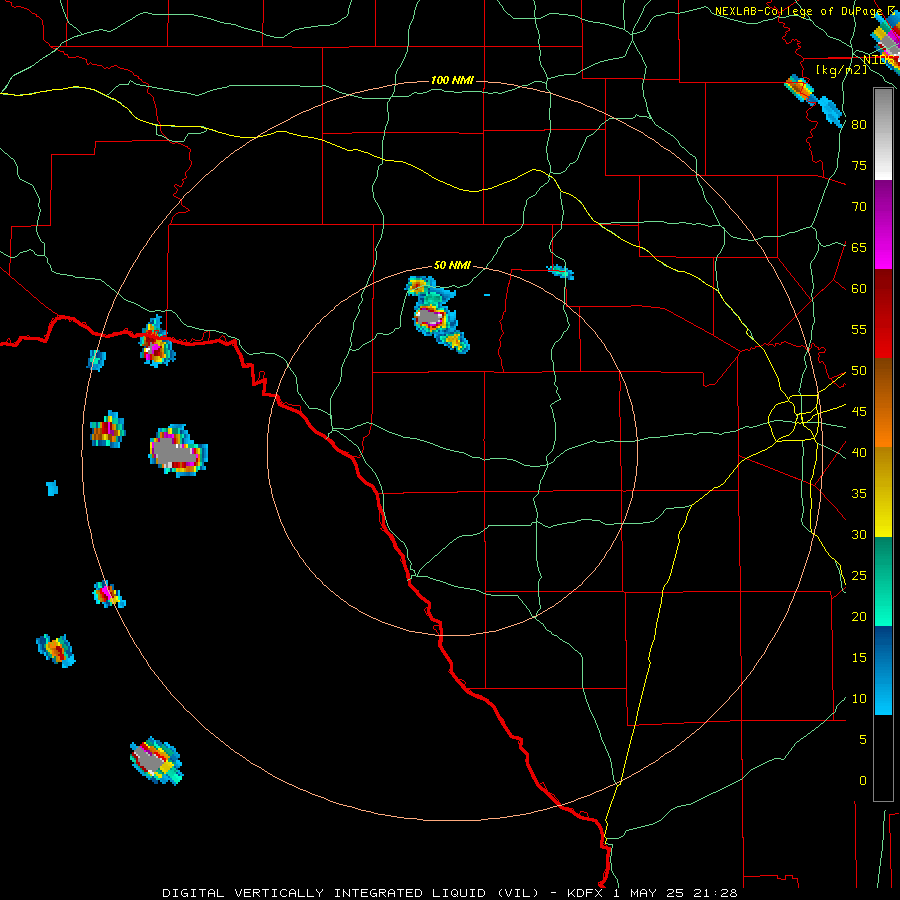The height and width of the screenshot is (900, 900).
Task: Click the [kg/m2] units label
Action: point(841,69)
